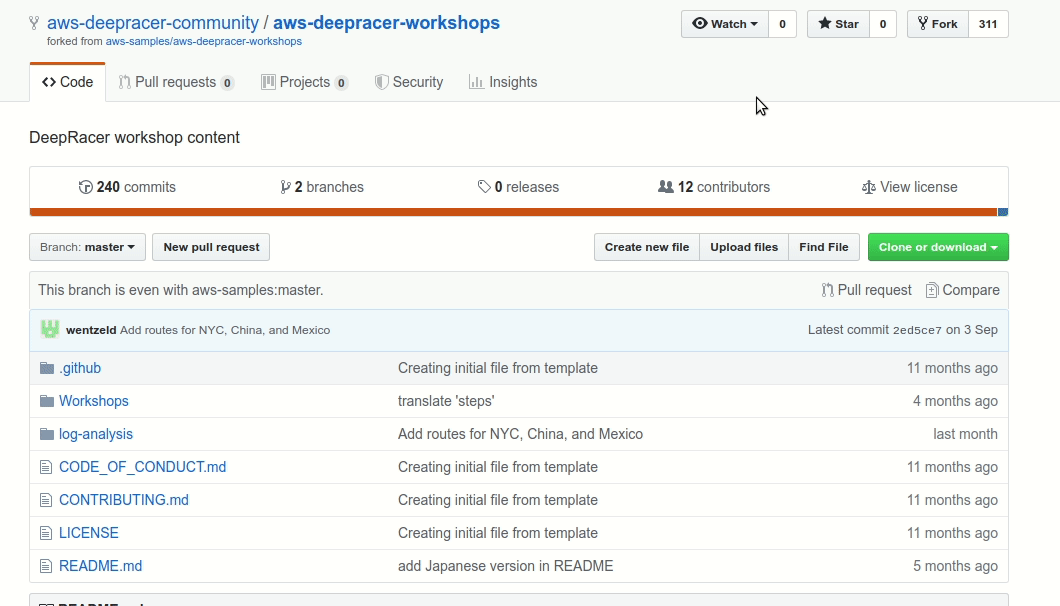Open the .github folder
1060x606 pixels.
click(x=80, y=368)
